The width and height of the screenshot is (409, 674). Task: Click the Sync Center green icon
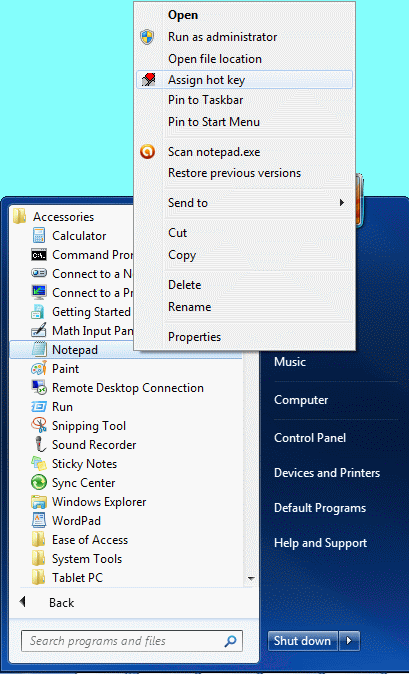39,483
